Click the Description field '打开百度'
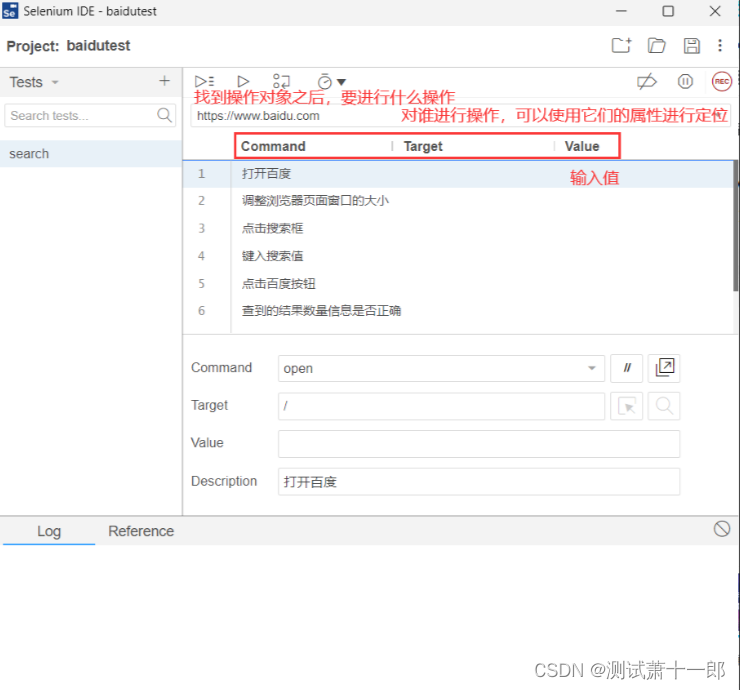Screen dimensions: 740x690 (479, 481)
